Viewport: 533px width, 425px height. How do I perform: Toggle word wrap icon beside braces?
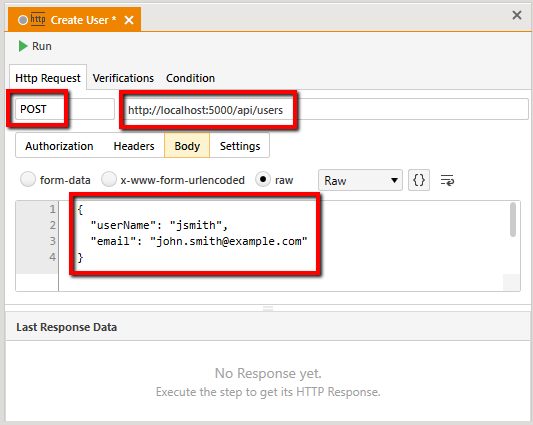click(447, 180)
